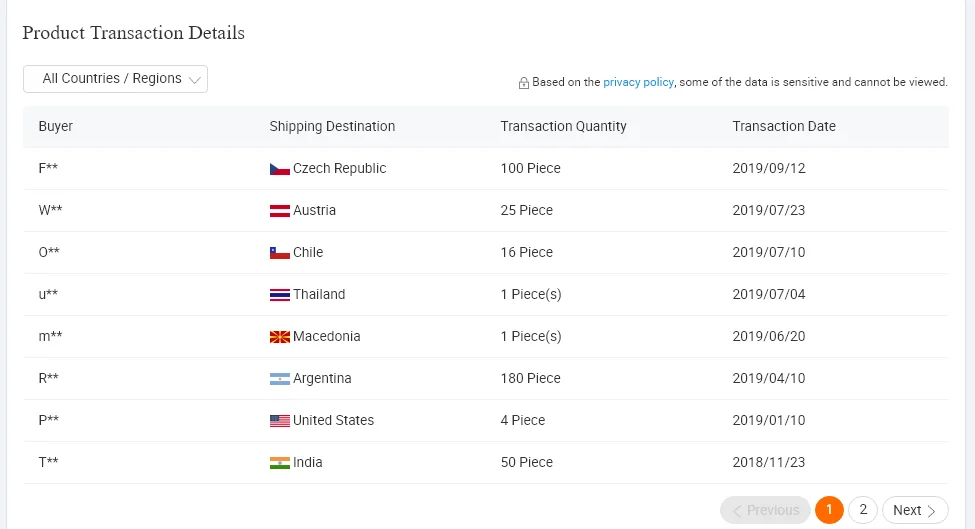Click the disabled Previous button
The width and height of the screenshot is (975, 529).
765,510
